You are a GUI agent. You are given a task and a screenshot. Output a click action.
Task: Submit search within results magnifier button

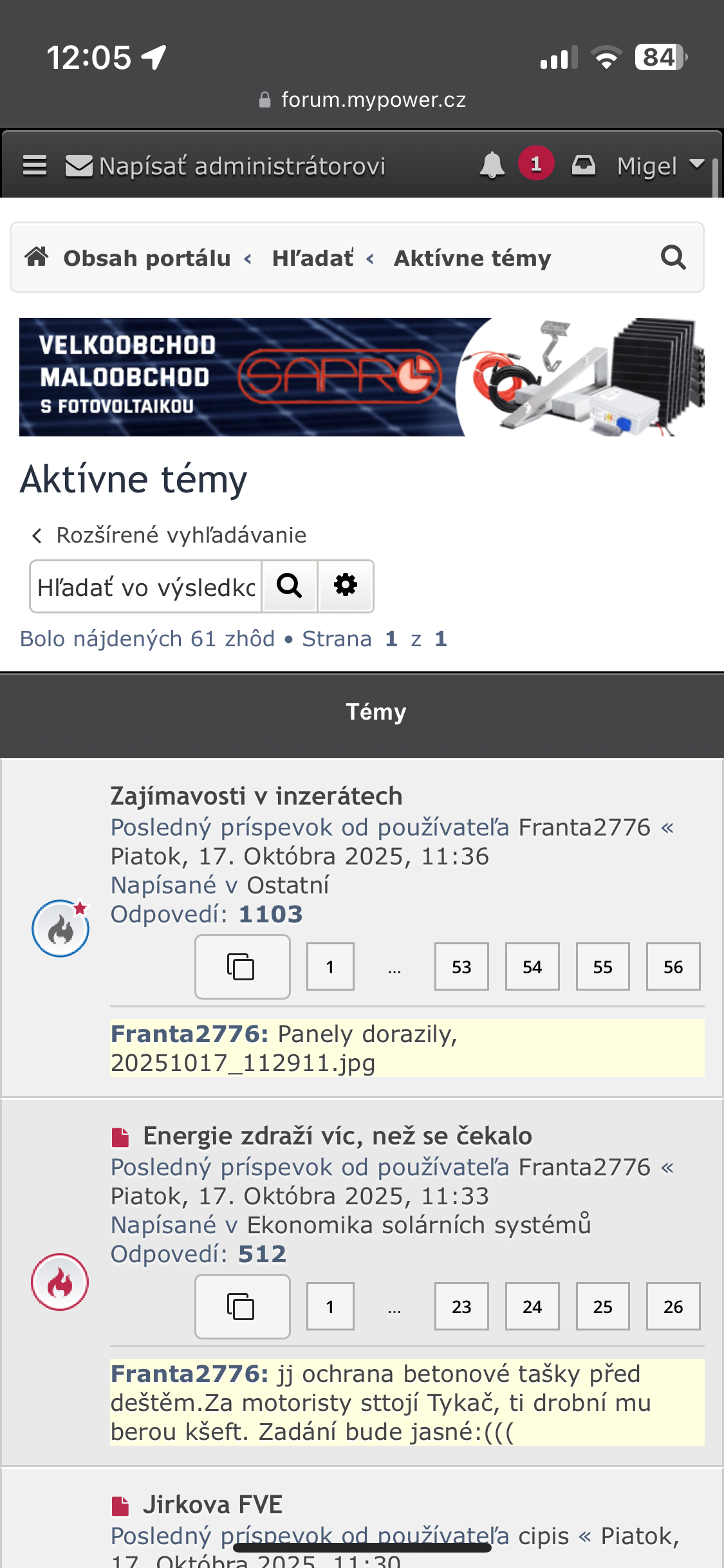point(290,586)
